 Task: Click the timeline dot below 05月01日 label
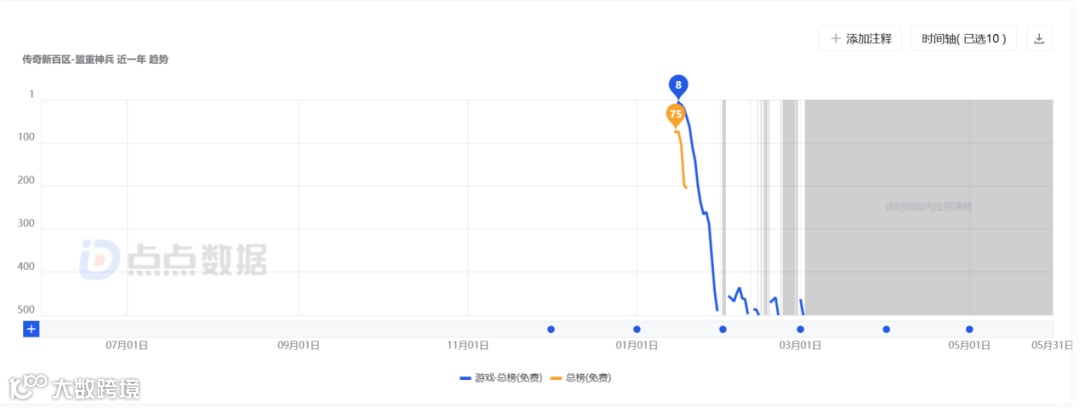tap(969, 329)
